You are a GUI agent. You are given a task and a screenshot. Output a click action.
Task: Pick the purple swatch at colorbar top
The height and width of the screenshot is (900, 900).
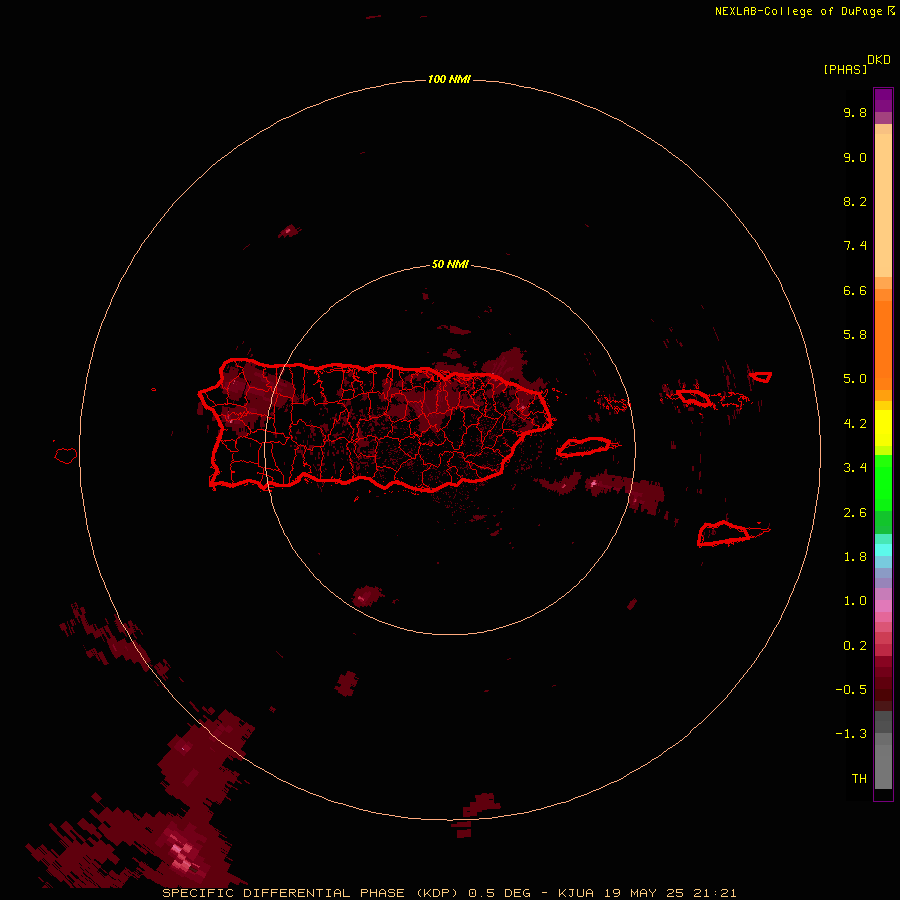tap(883, 100)
